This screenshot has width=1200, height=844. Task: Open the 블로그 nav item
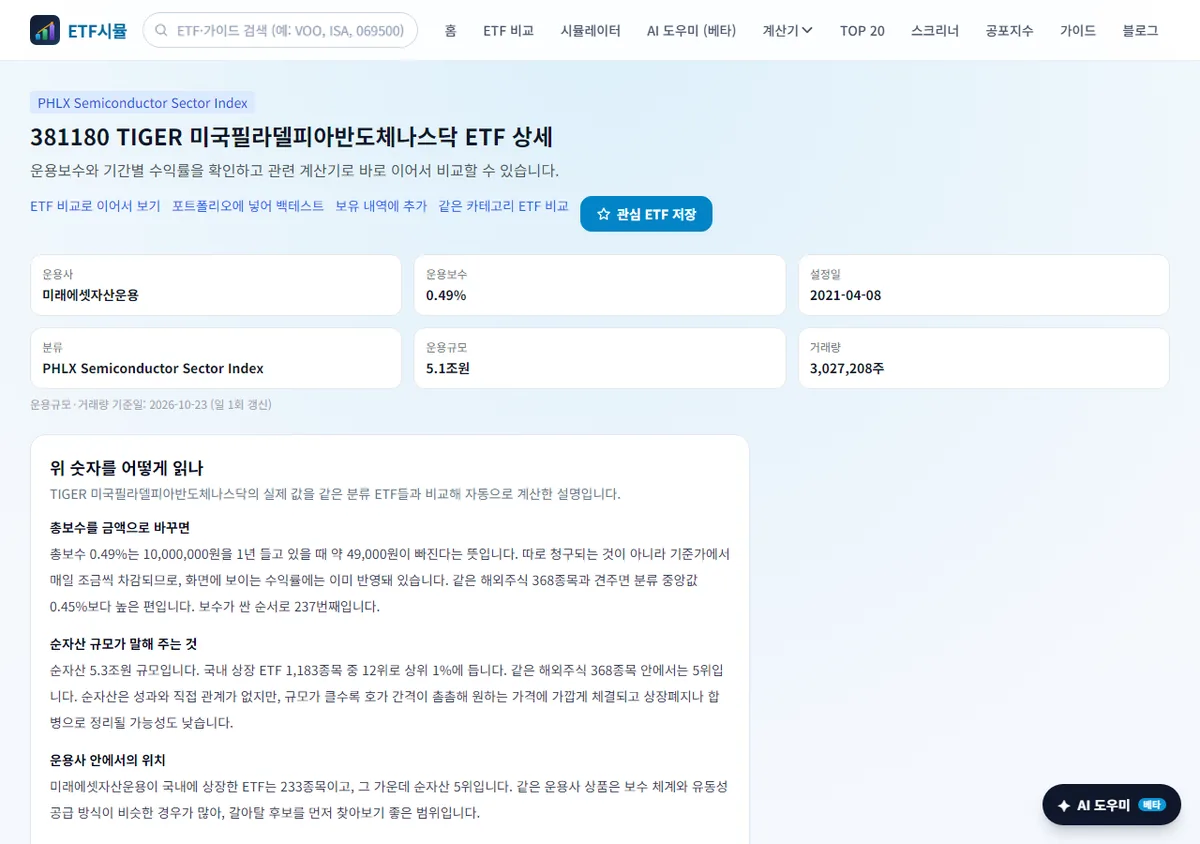[1140, 30]
